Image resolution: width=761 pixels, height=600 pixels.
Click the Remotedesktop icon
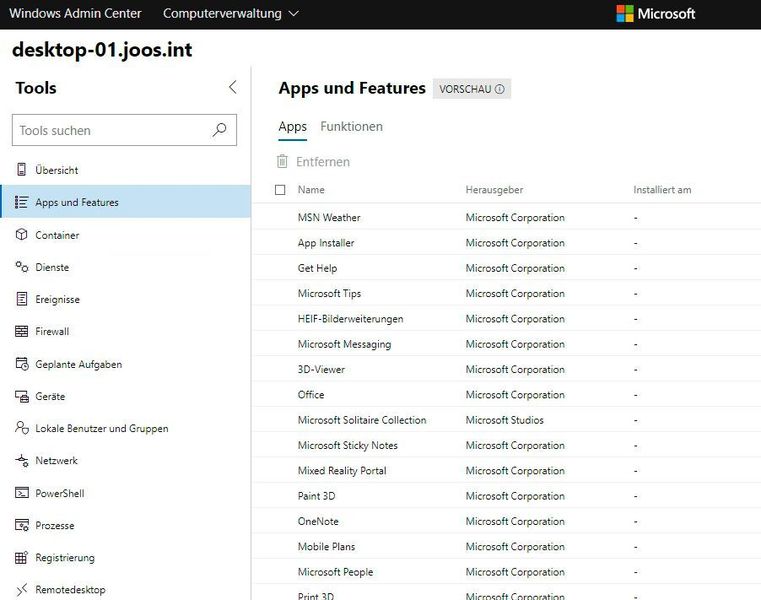click(x=22, y=589)
